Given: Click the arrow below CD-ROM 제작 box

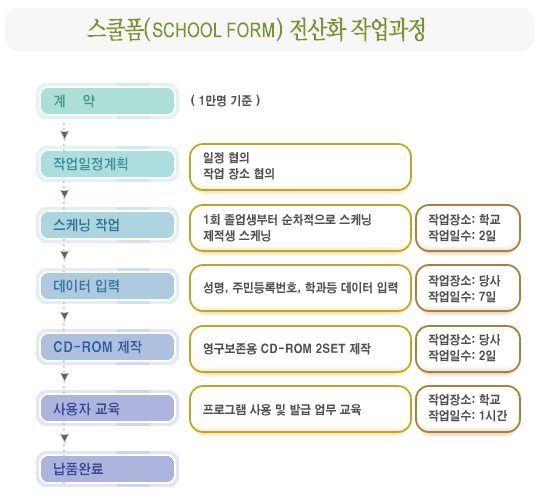Looking at the screenshot, I should point(64,377).
